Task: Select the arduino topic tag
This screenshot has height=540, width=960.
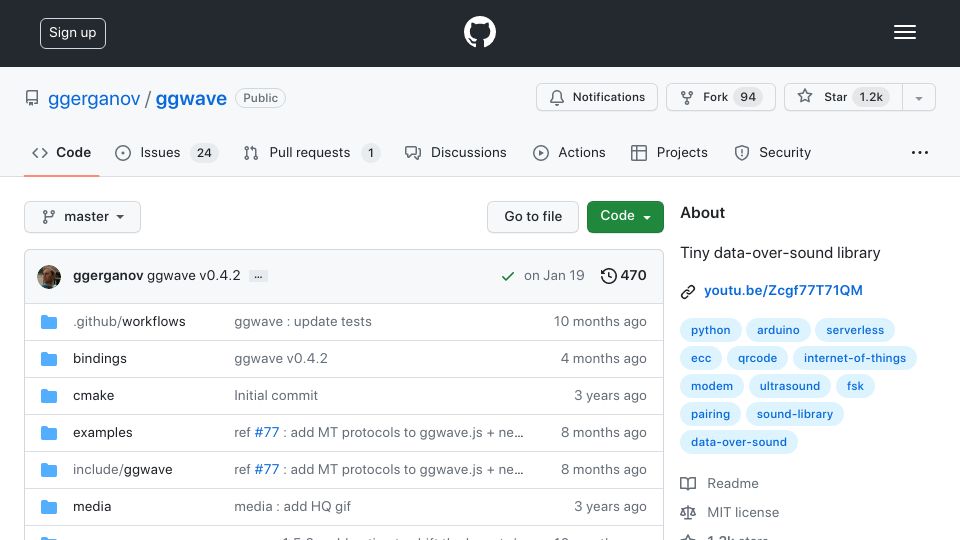Action: point(778,330)
